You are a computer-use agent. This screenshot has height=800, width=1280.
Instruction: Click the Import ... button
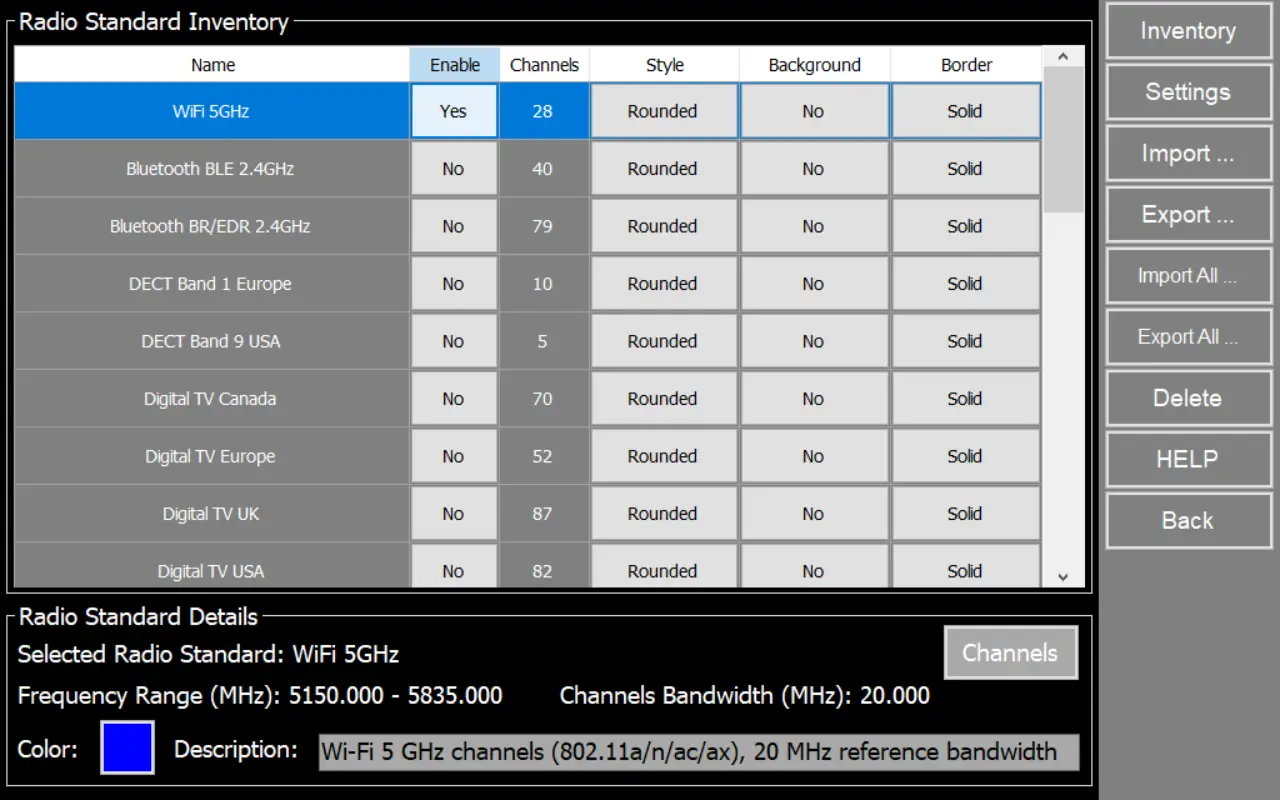coord(1188,154)
